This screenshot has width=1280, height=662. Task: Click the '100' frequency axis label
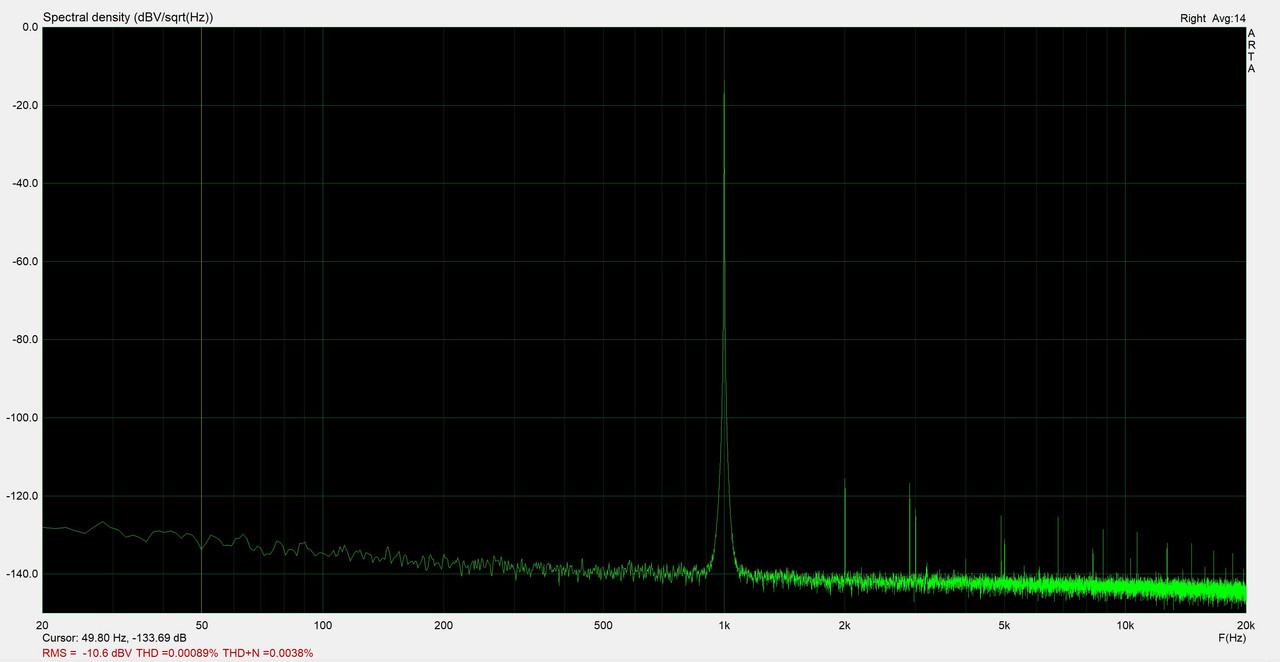pos(323,626)
